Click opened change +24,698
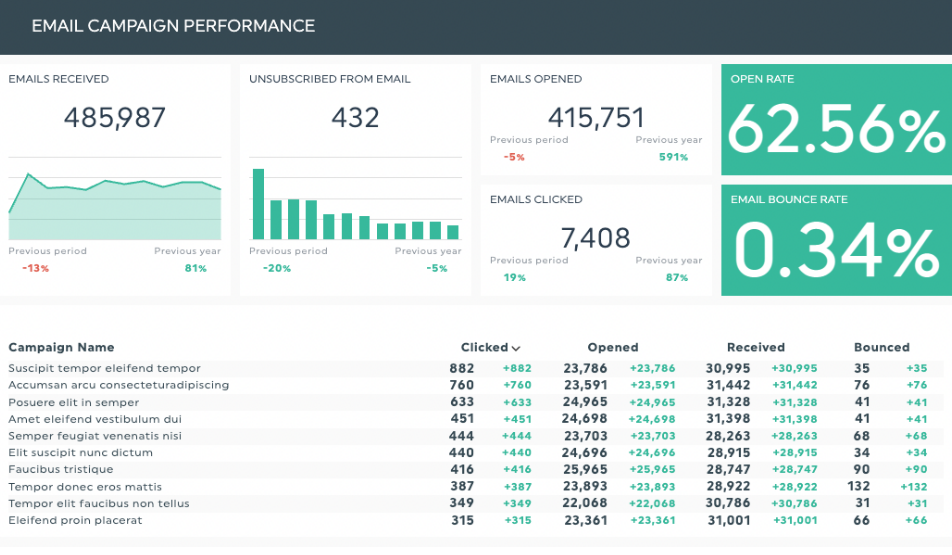952x555 pixels. (651, 419)
